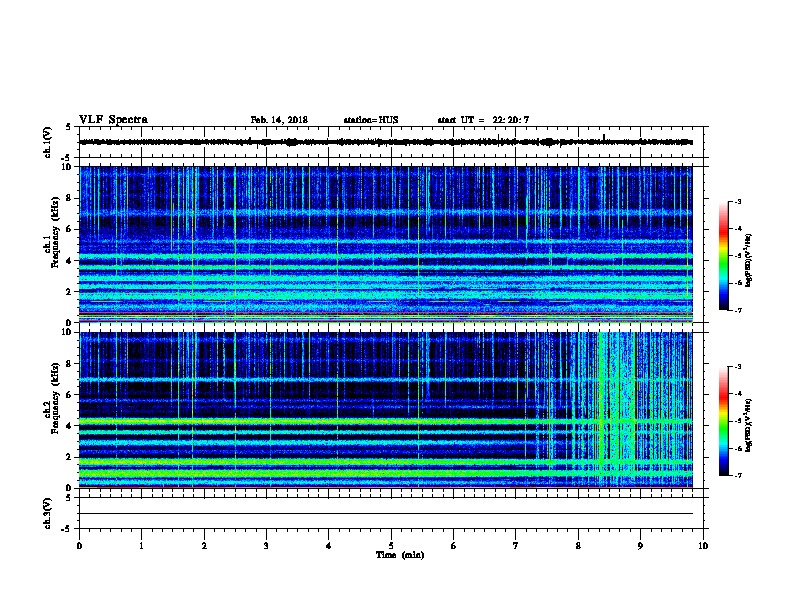Click ch.1 frequency axis tick label 2
This screenshot has width=792, height=612.
point(69,292)
